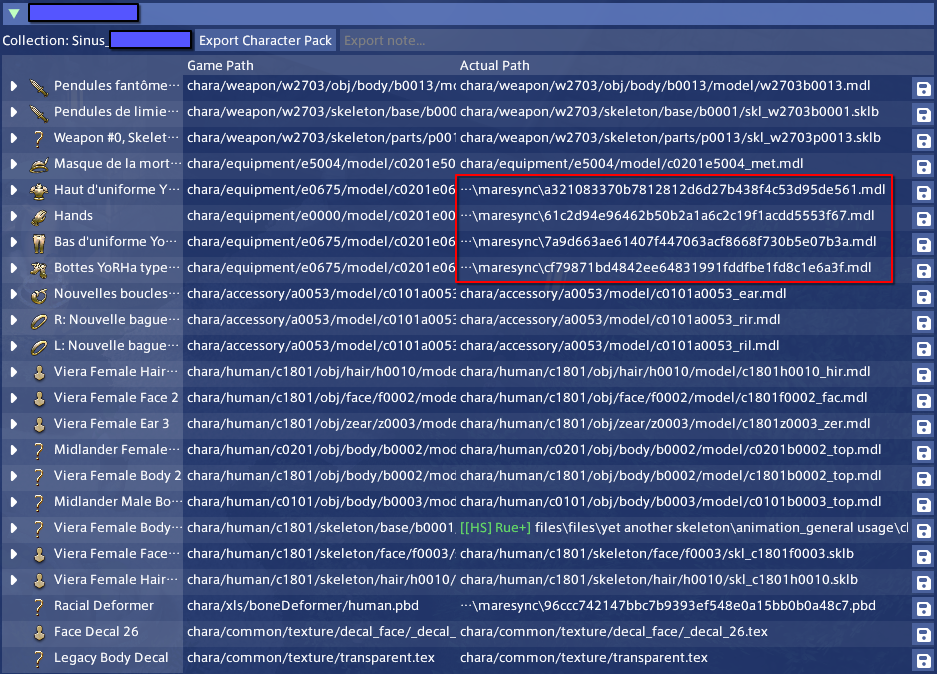
Task: Save the Pendules fantôme model file
Action: pyautogui.click(x=923, y=89)
